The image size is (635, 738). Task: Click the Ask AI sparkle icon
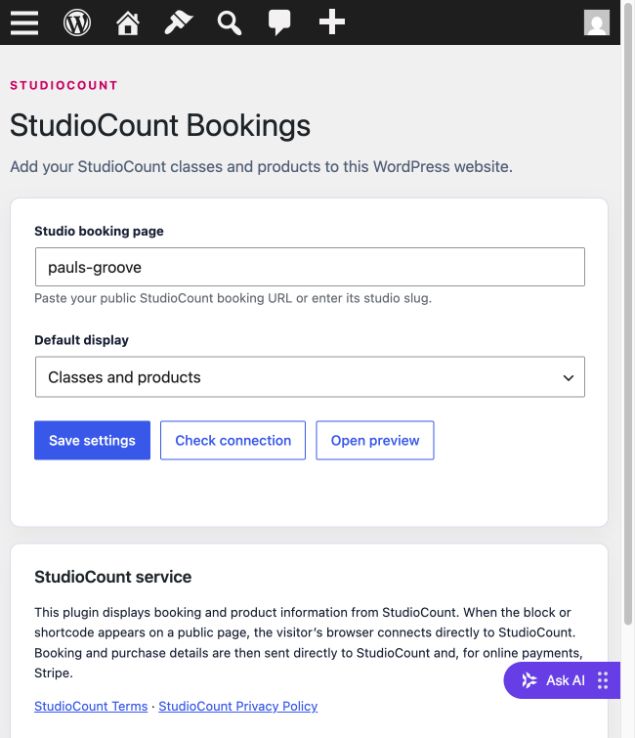coord(529,680)
